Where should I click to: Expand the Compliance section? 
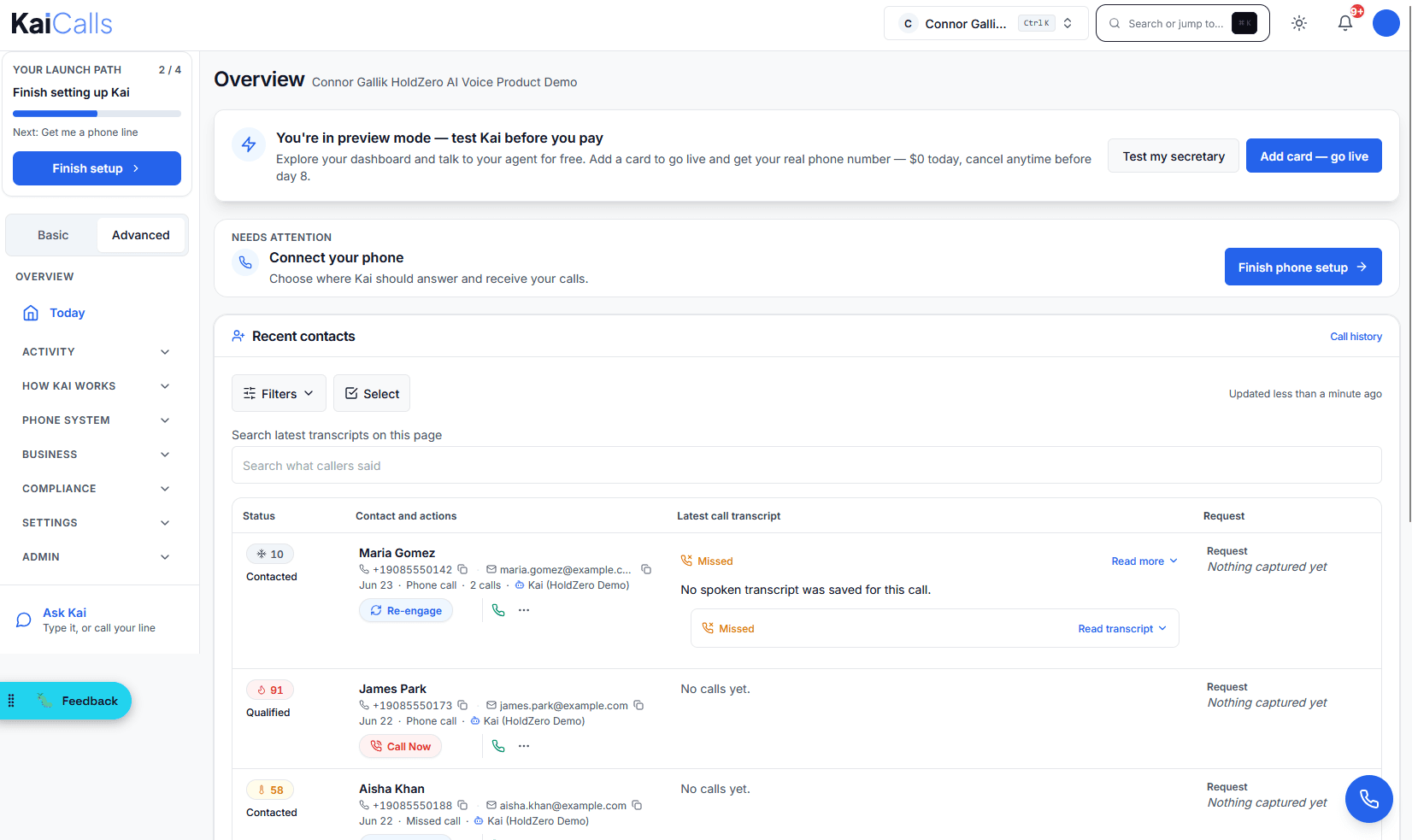coord(96,489)
